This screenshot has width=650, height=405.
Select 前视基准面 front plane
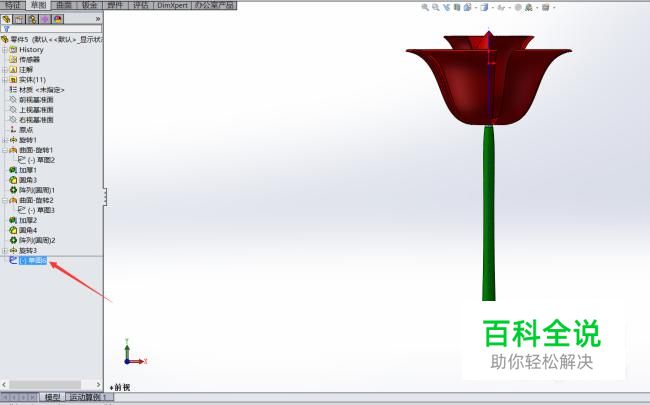click(32, 99)
